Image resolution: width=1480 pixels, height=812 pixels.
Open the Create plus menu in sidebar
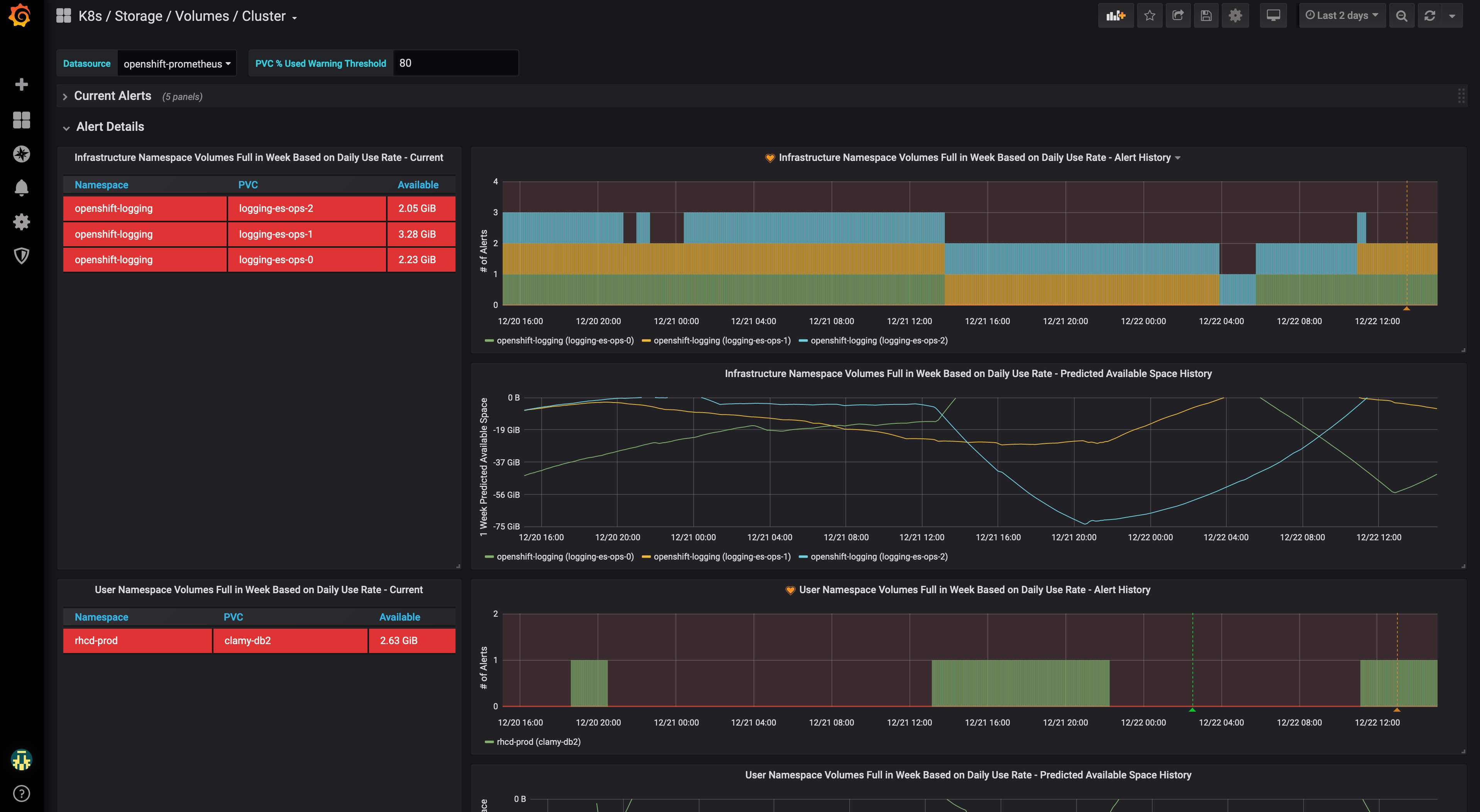pyautogui.click(x=21, y=85)
